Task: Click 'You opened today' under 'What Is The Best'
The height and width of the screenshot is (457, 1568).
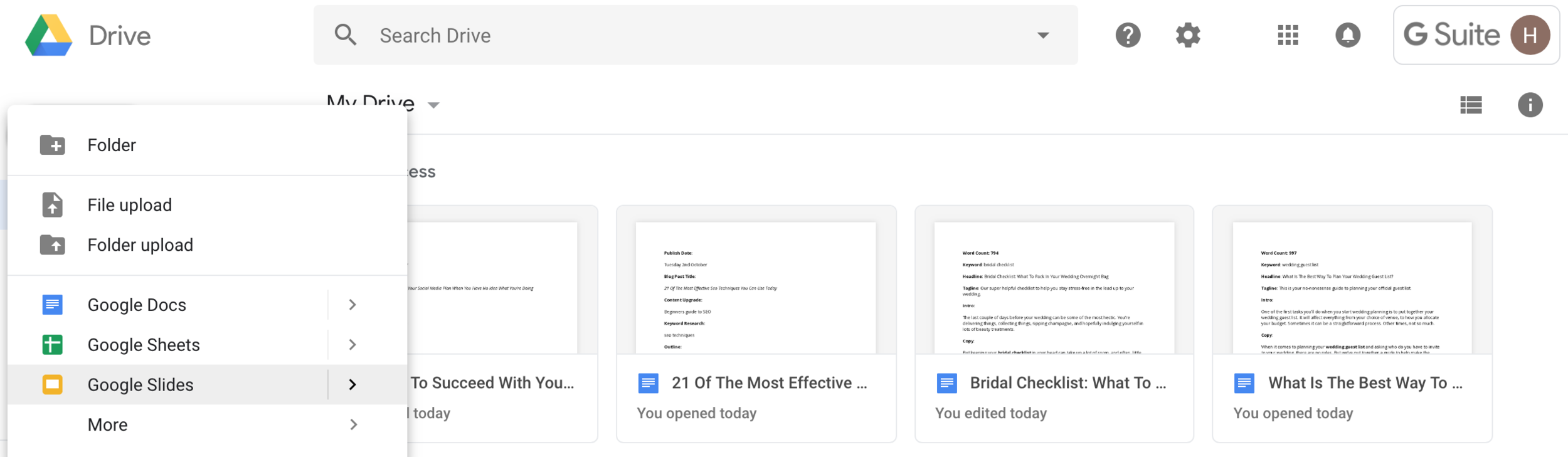Action: click(x=1293, y=413)
